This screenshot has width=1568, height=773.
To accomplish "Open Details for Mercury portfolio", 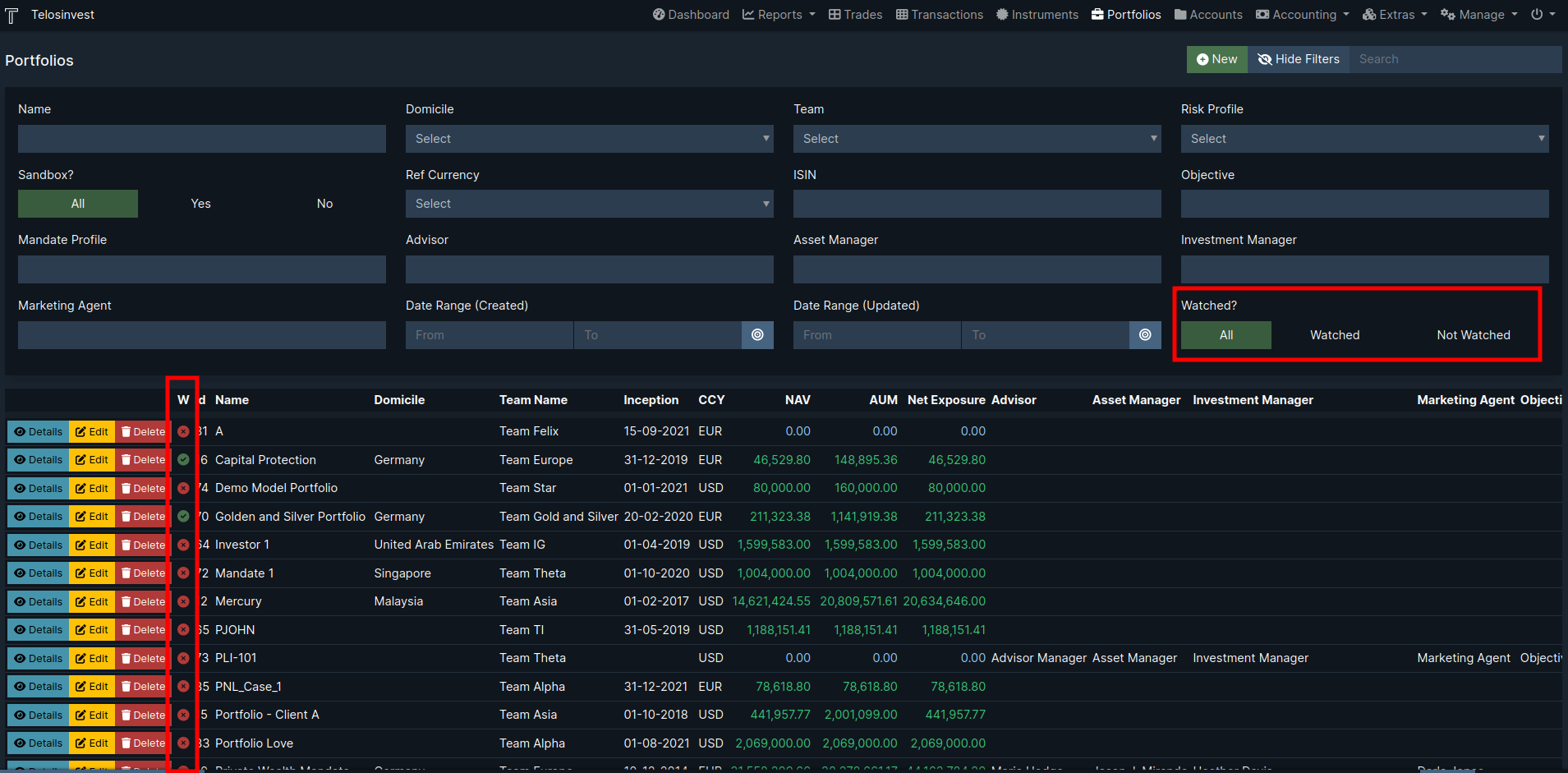I will click(38, 602).
